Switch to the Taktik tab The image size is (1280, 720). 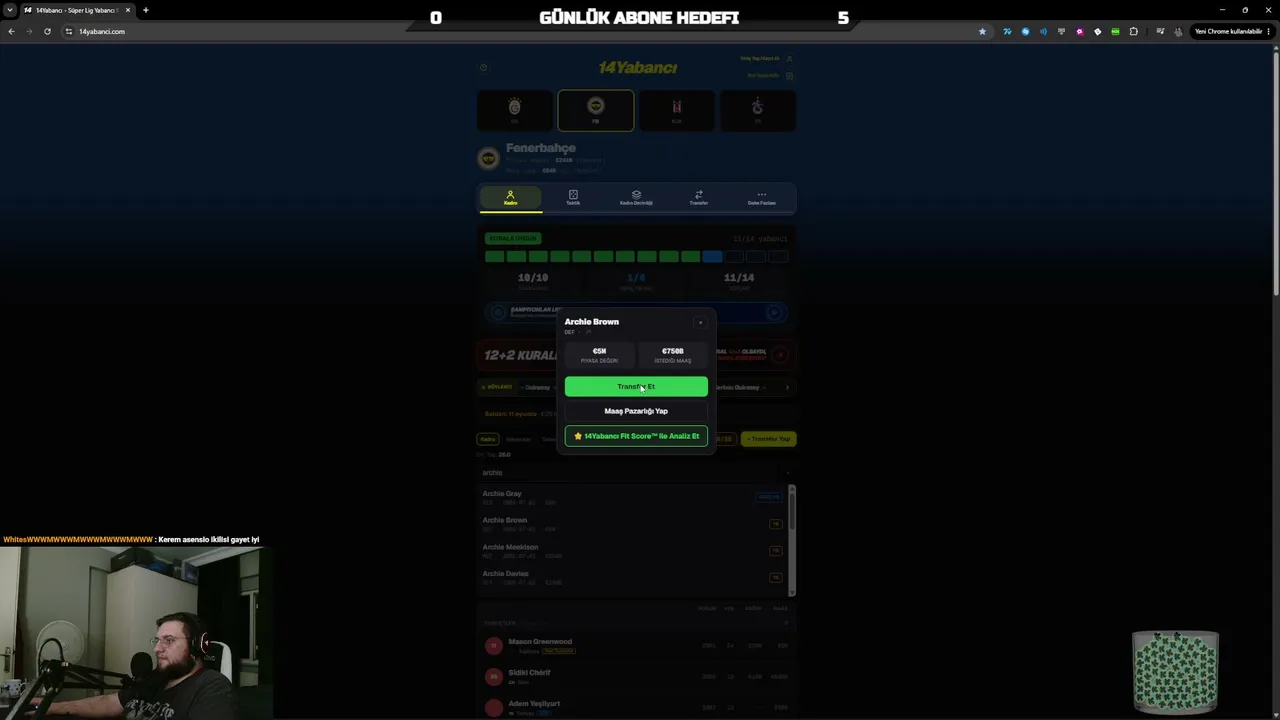coord(573,198)
